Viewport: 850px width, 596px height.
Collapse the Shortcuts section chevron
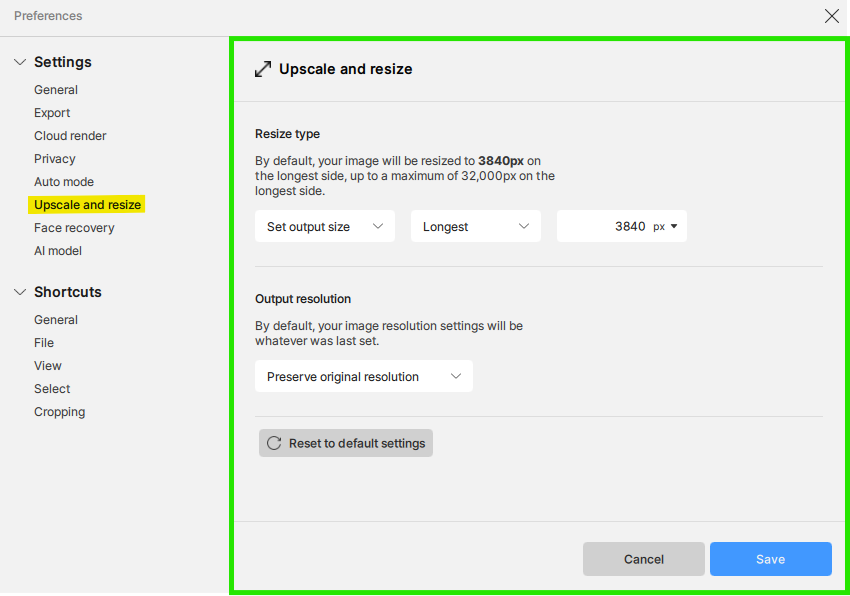tap(20, 292)
